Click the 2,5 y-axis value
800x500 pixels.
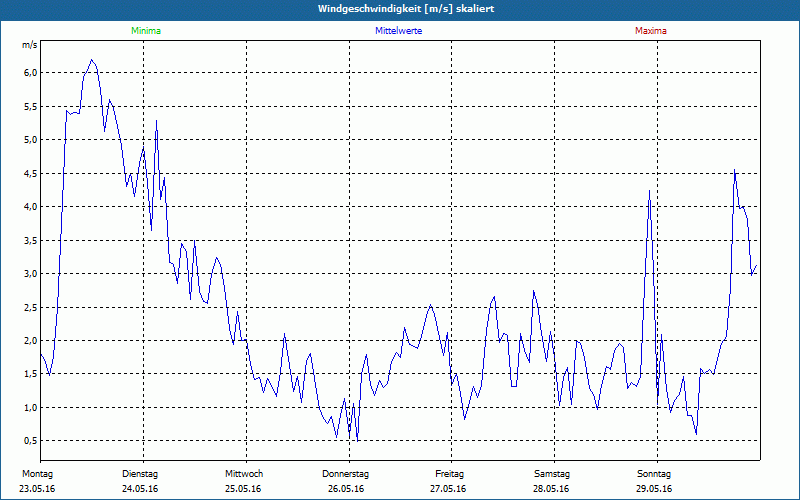tap(31, 307)
